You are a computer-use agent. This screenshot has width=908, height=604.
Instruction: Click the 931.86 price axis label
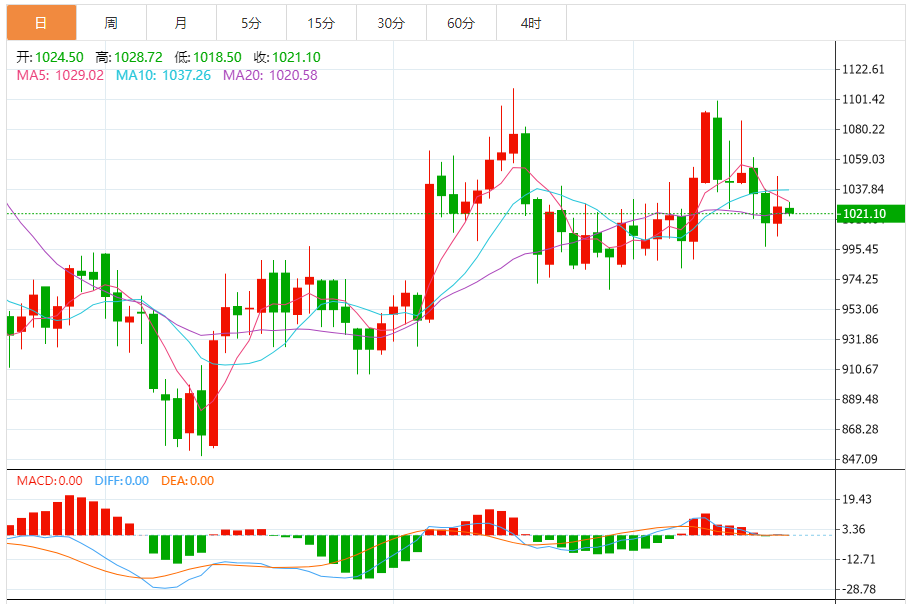tap(860, 339)
